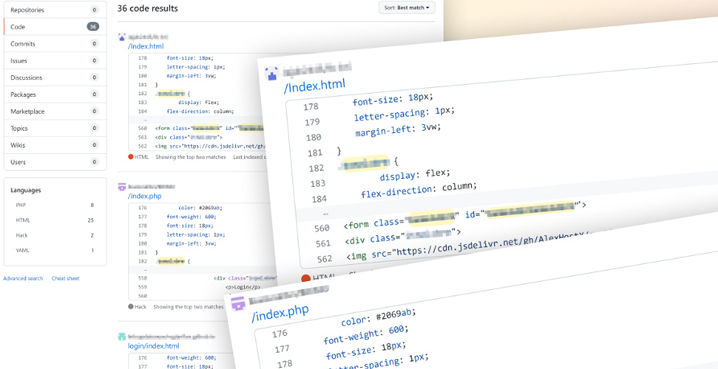Open /Index.html in the first result
The height and width of the screenshot is (369, 718).
(146, 46)
